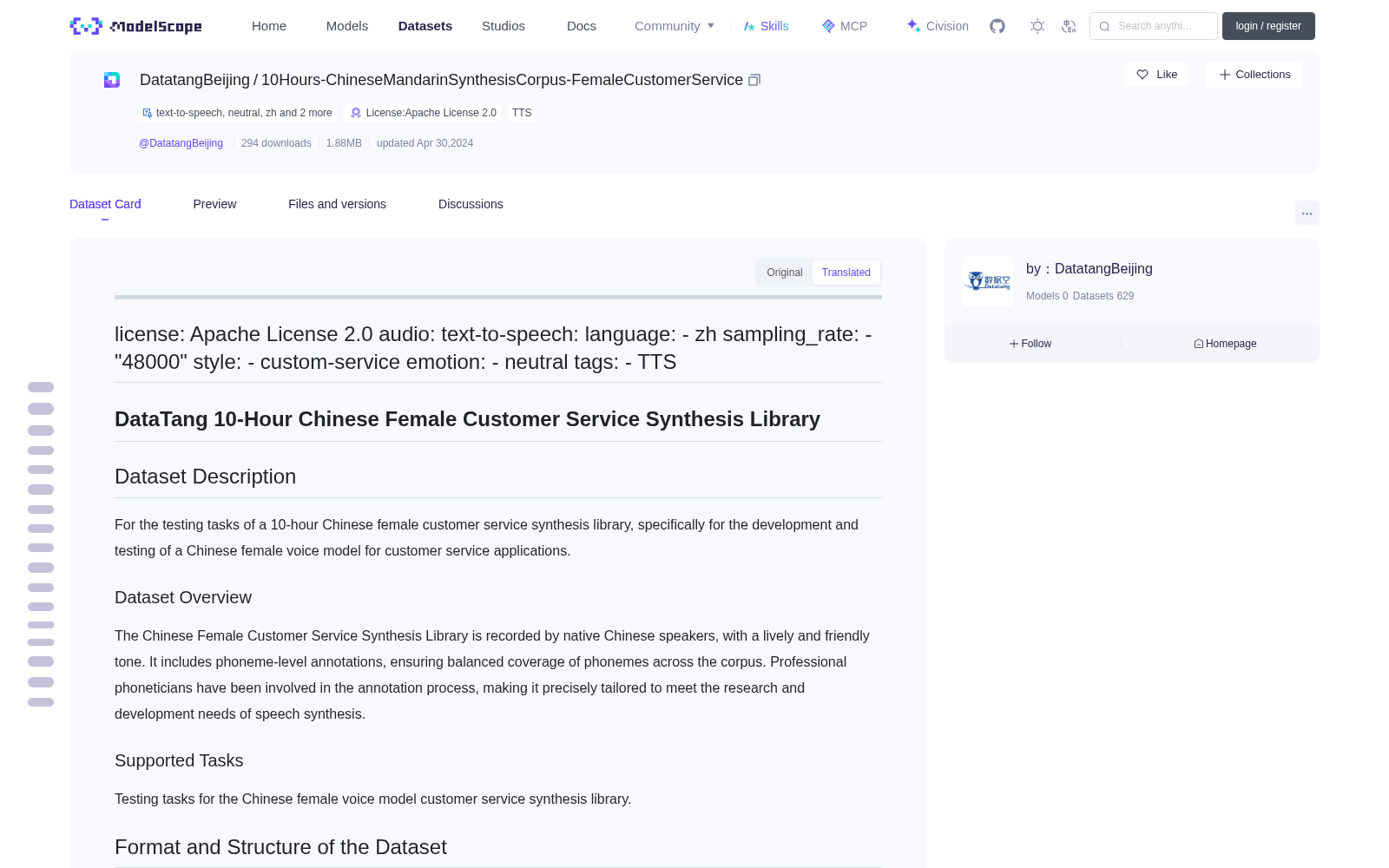
Task: Open Models navigation item
Action: coord(347,26)
